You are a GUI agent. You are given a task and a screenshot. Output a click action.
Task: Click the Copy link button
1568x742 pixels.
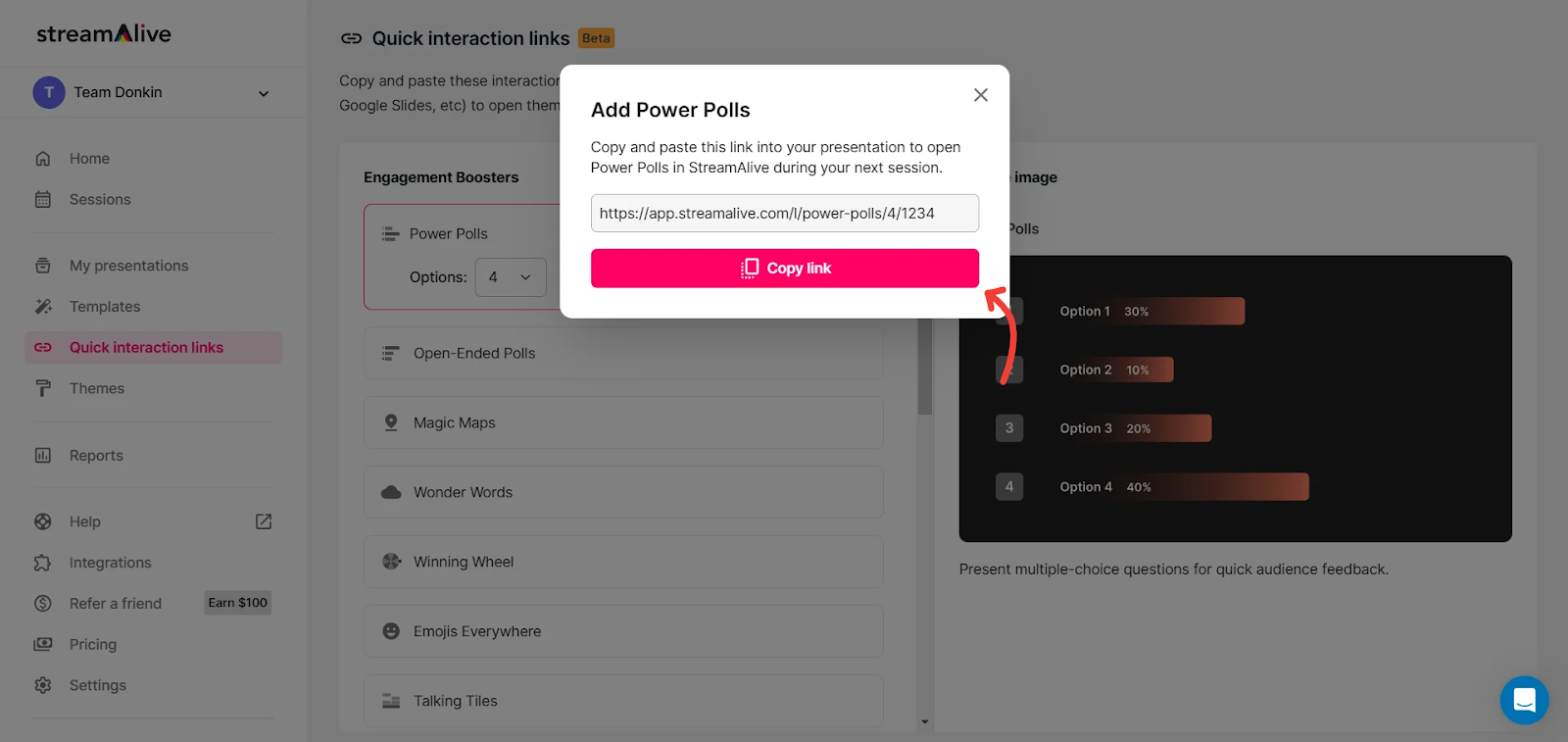[x=785, y=269]
